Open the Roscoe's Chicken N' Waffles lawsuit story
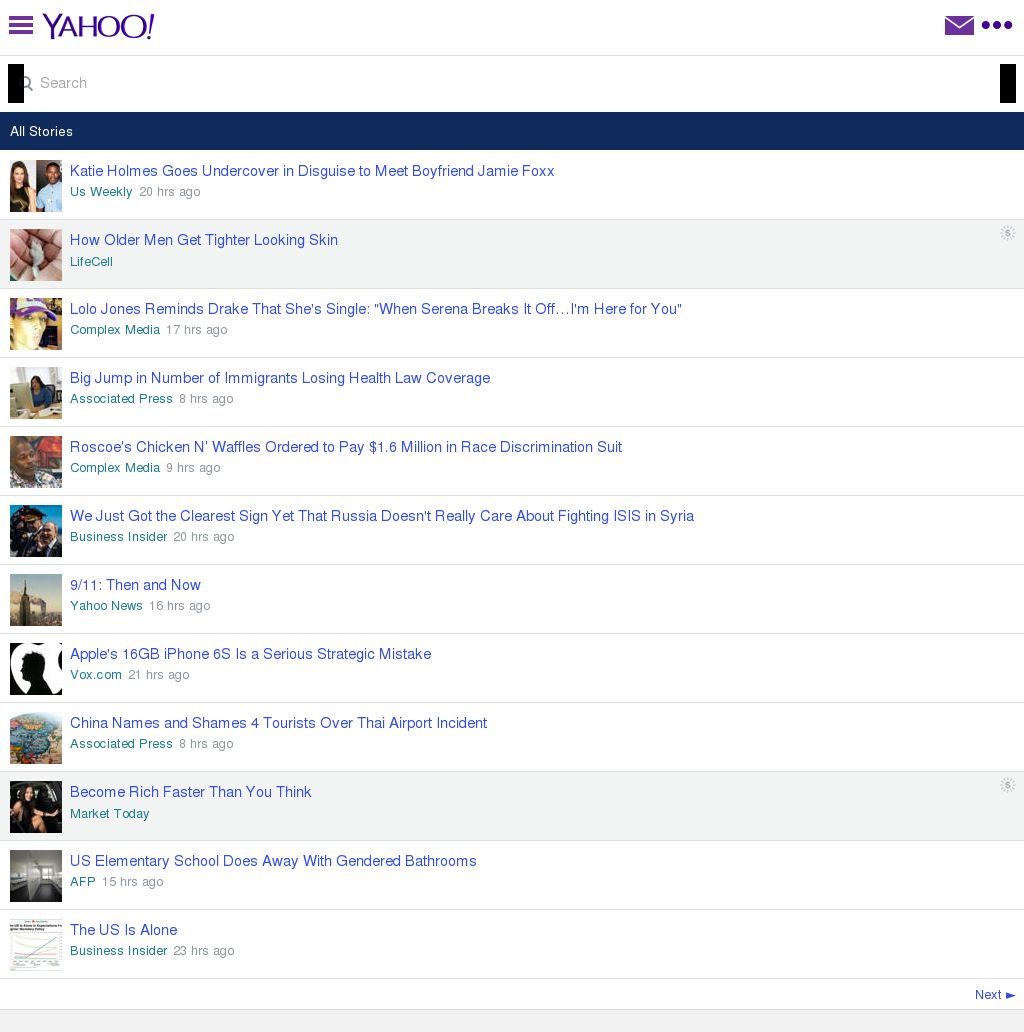 tap(345, 447)
